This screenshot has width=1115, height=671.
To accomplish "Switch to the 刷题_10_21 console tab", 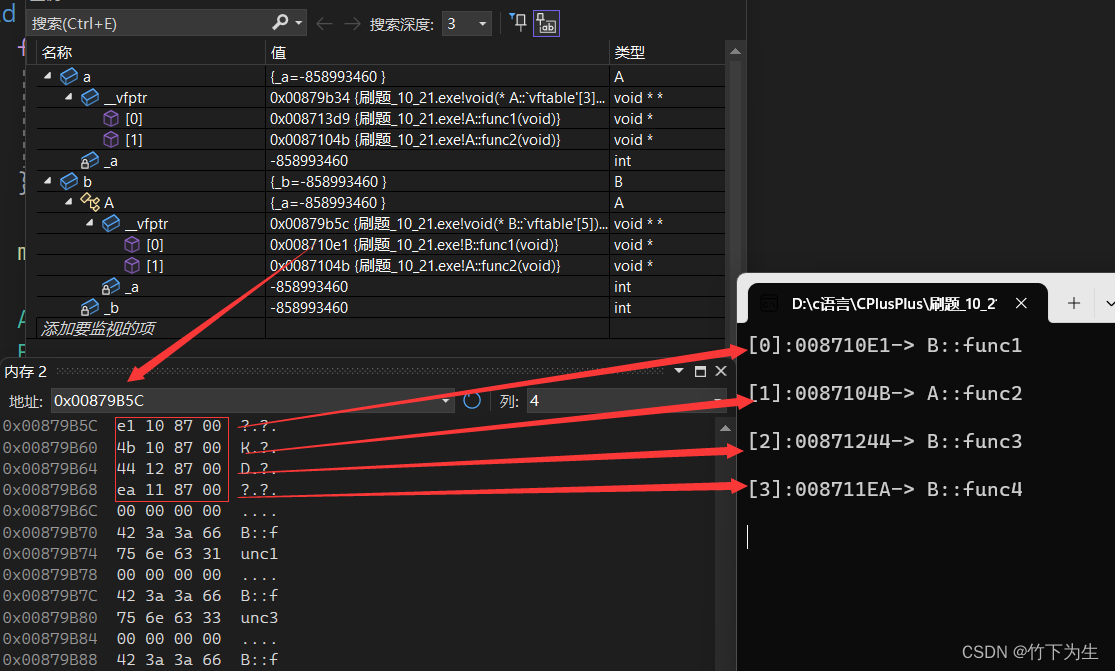I will tap(894, 304).
